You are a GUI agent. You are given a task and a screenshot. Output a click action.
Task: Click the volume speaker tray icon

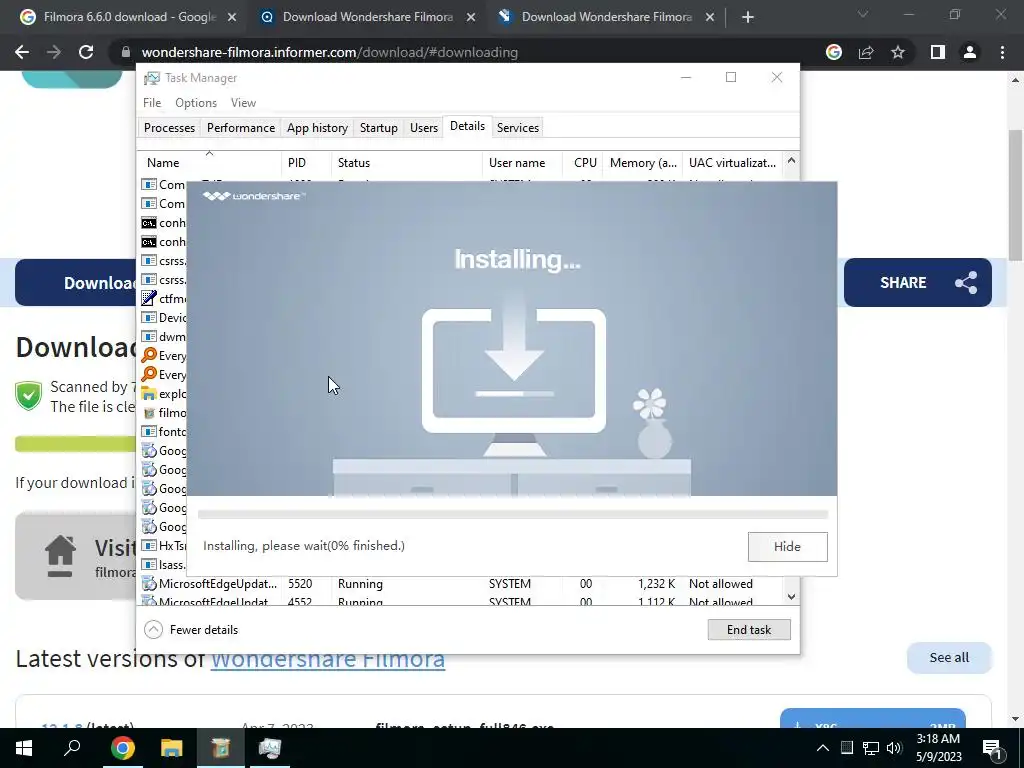click(894, 748)
